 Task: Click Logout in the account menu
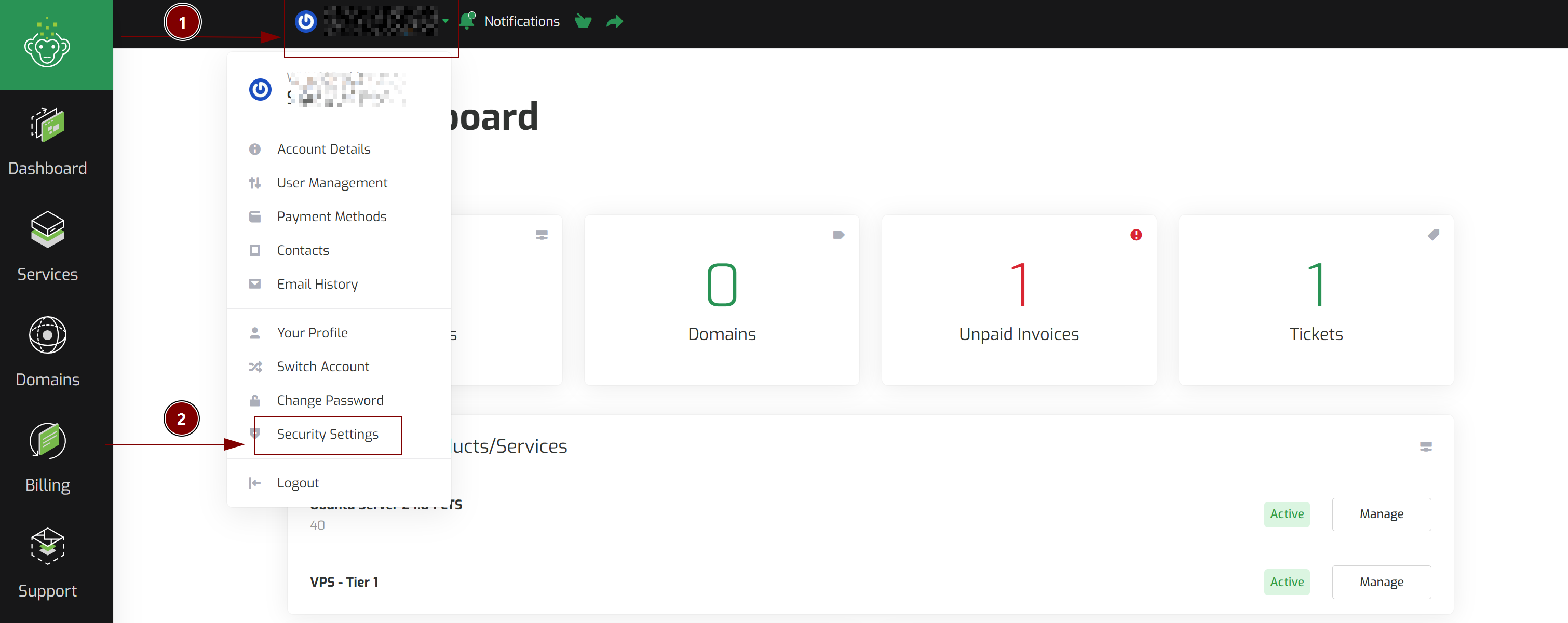tap(298, 482)
